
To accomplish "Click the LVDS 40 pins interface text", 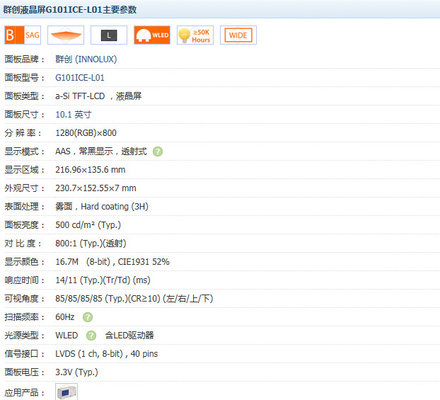I will click(107, 354).
